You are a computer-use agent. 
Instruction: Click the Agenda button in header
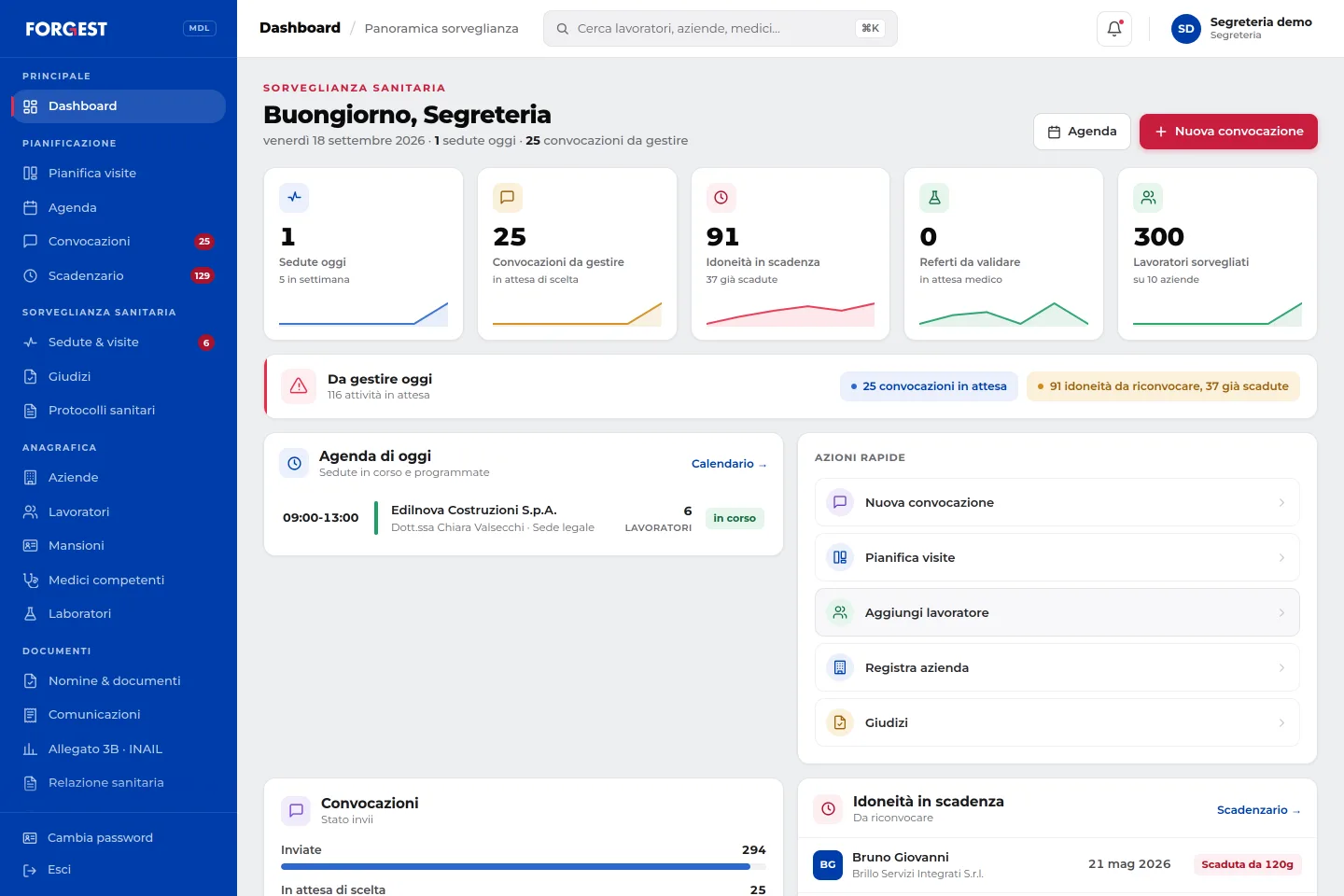point(1082,132)
